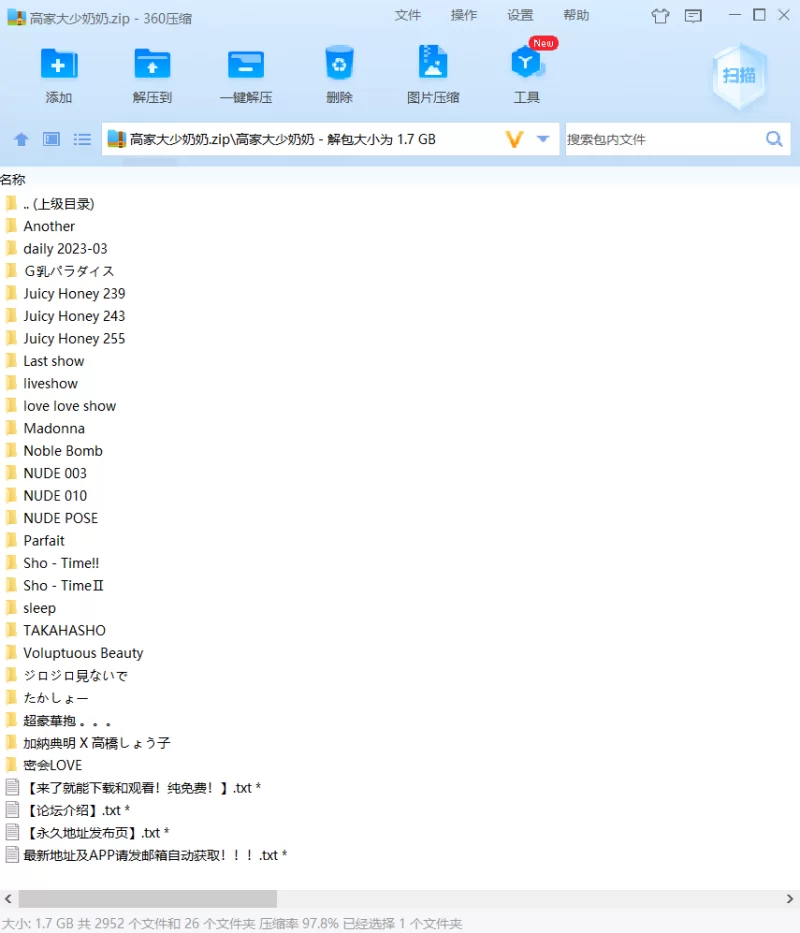The image size is (800, 933).
Task: Open the 帮助 menu
Action: 576,15
